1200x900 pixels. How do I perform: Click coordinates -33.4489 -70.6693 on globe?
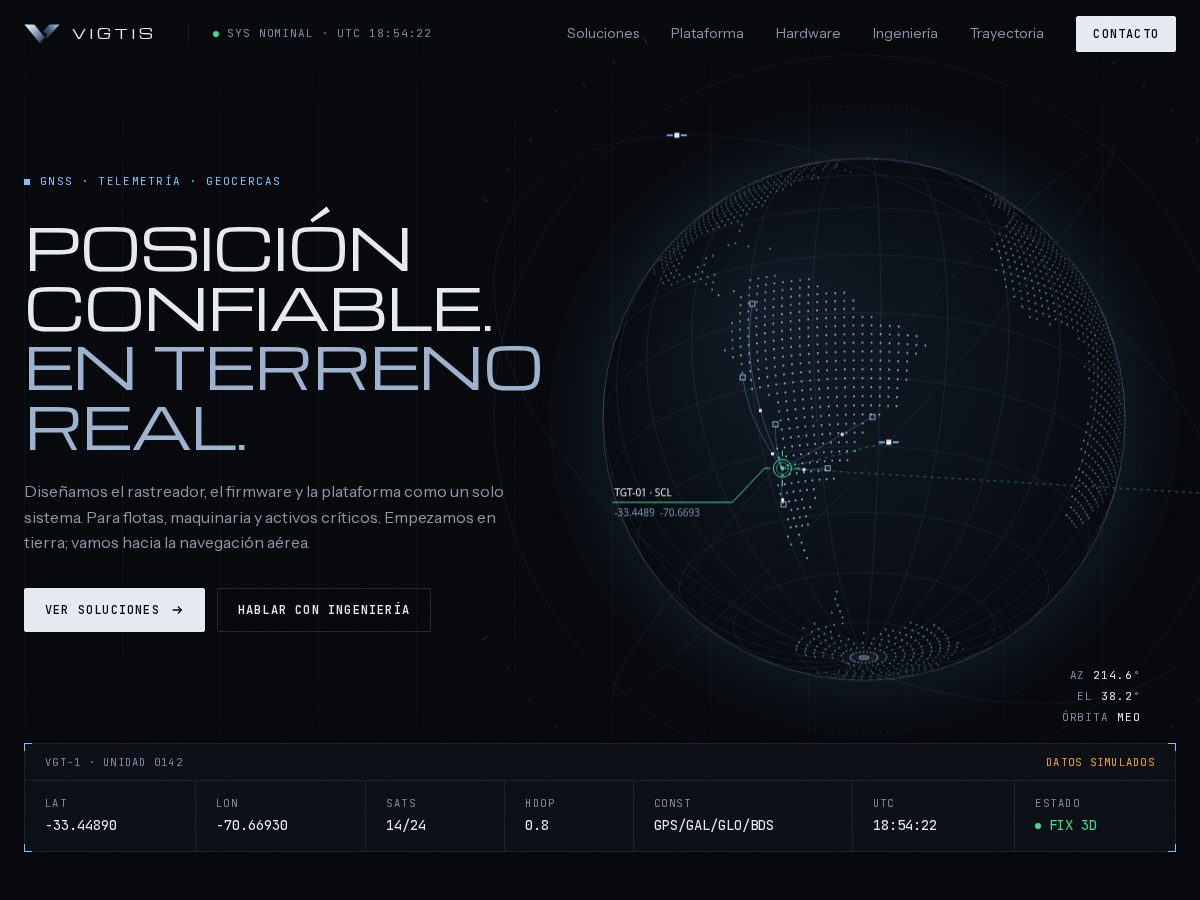pos(657,513)
